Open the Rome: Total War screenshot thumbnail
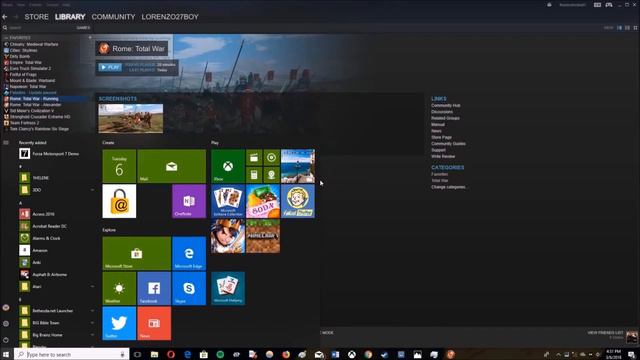 [x=131, y=118]
